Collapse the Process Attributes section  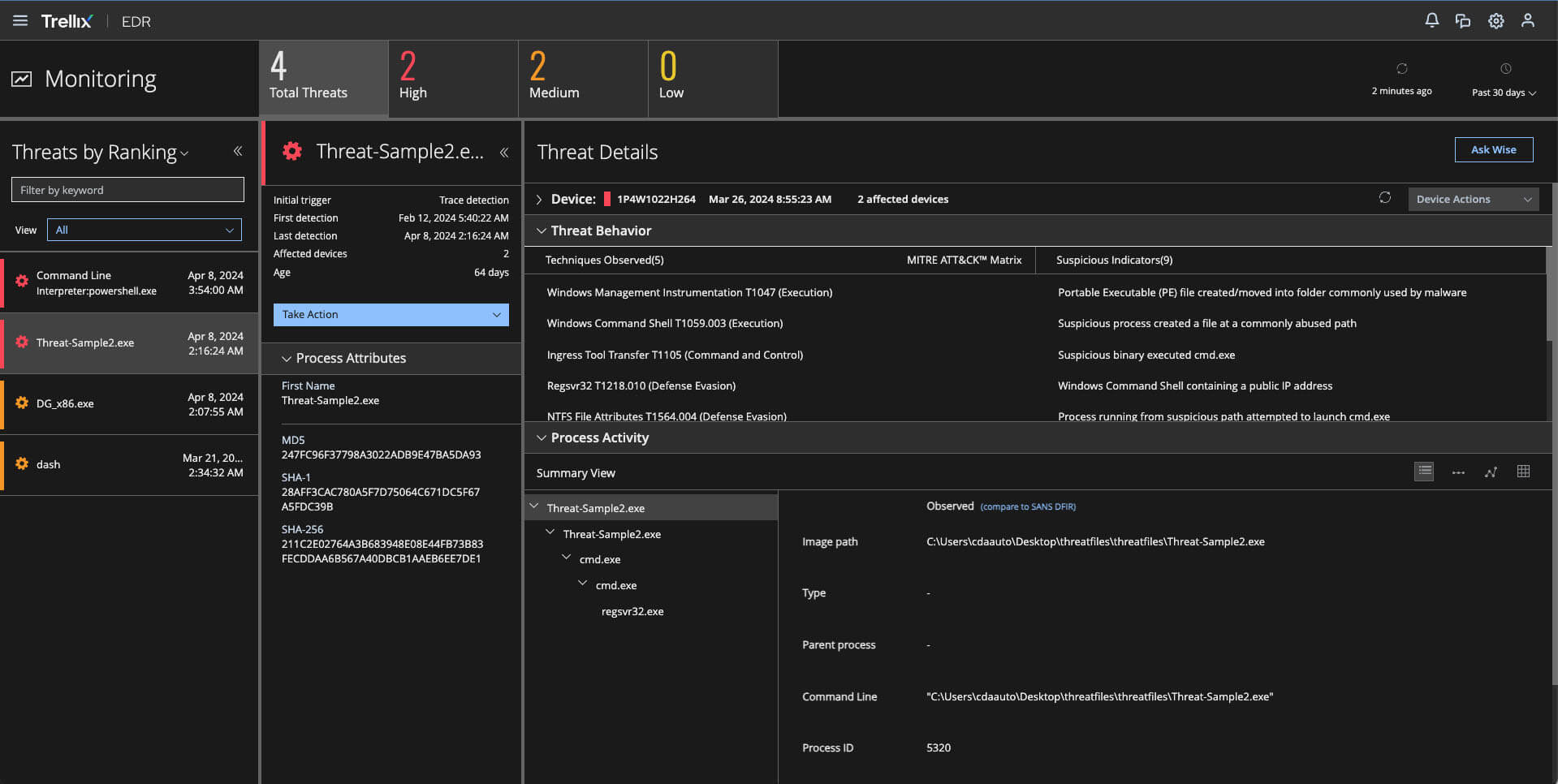tap(287, 358)
